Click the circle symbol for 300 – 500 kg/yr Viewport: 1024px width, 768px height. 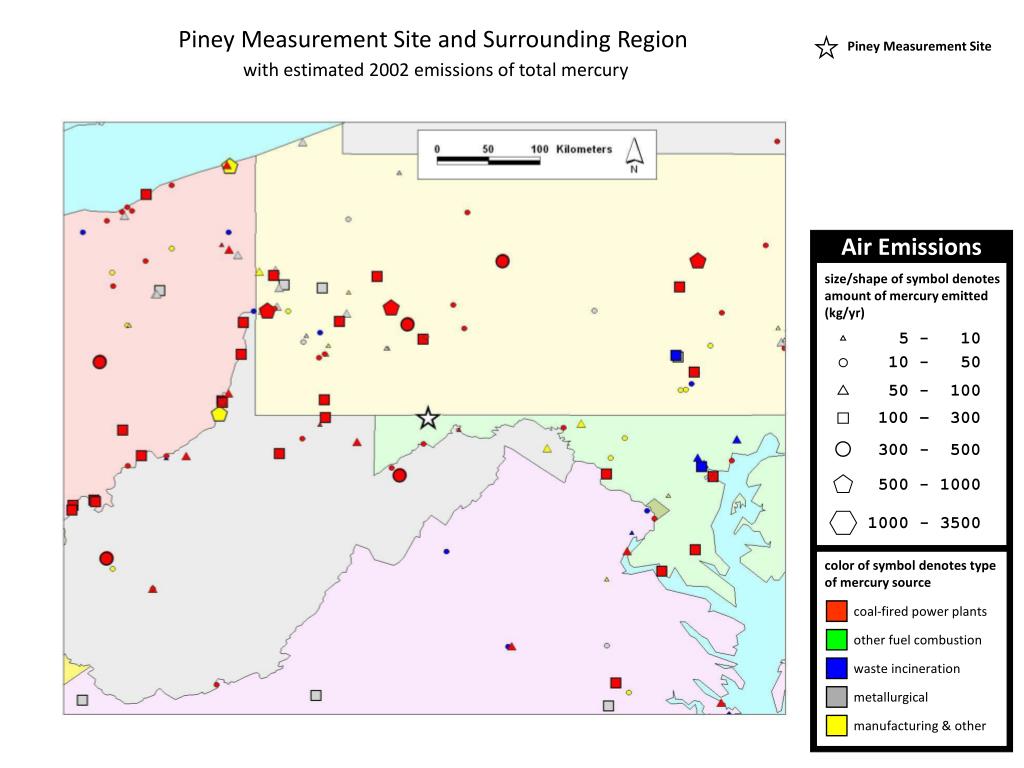tap(843, 449)
